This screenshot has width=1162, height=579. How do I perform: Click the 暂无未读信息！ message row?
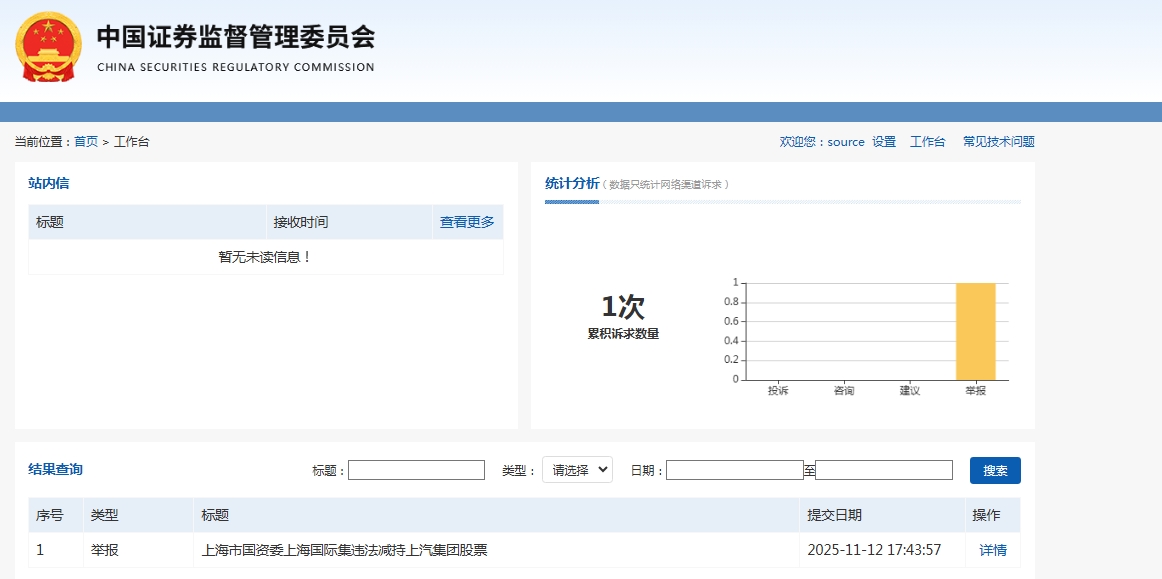coord(265,257)
